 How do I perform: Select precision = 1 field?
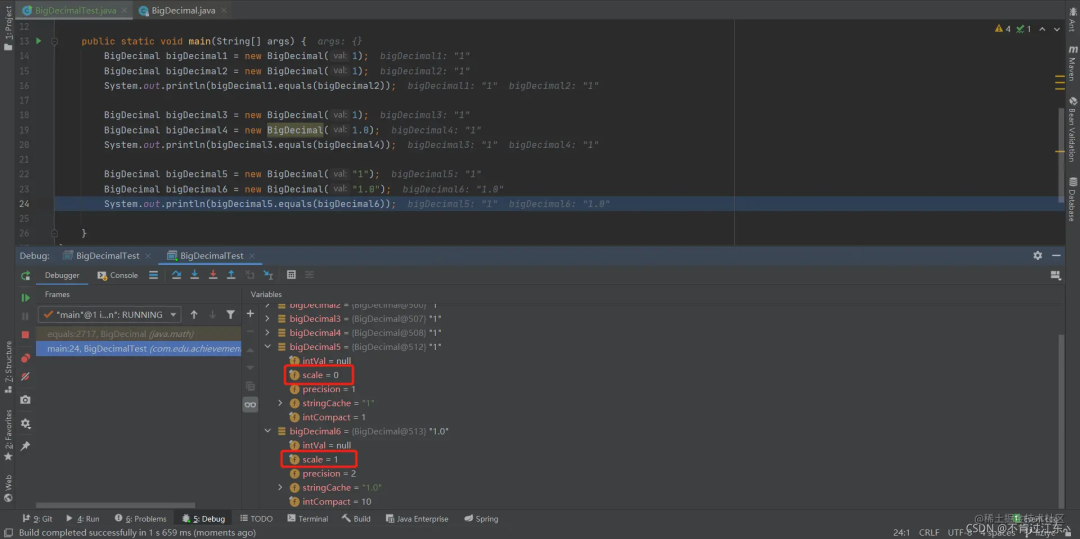323,389
